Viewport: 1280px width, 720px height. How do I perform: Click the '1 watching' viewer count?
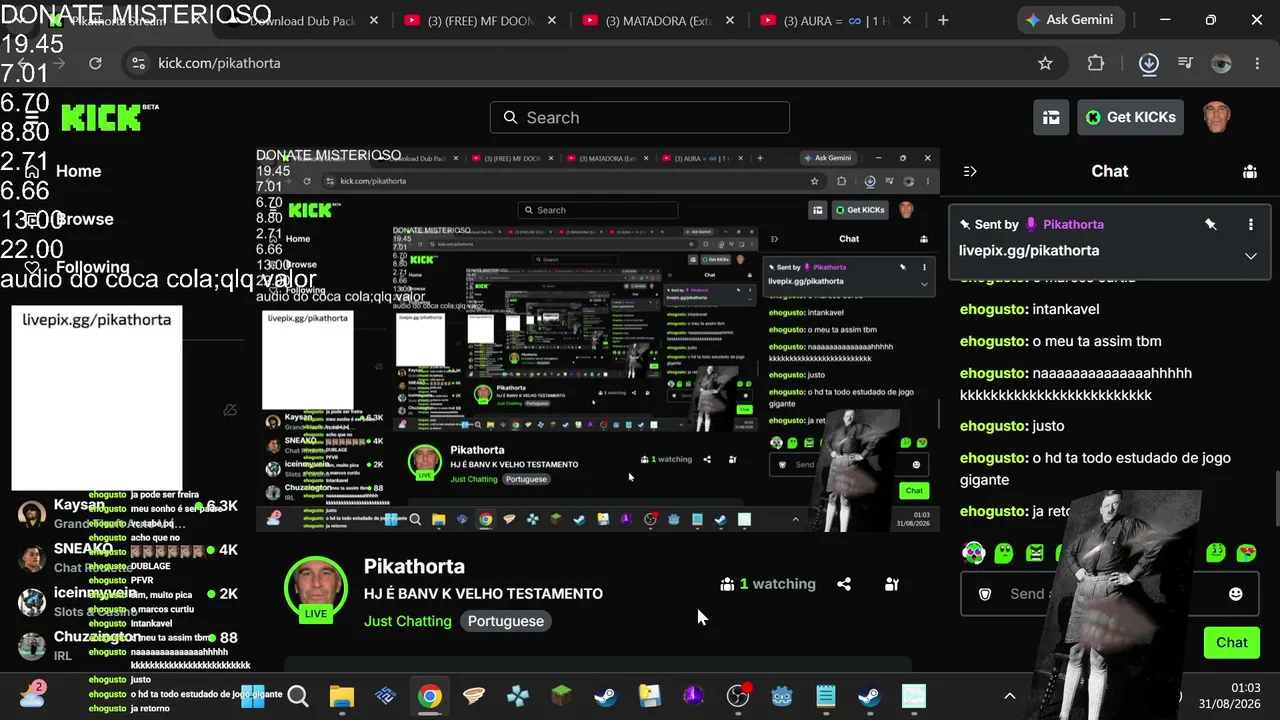click(768, 584)
